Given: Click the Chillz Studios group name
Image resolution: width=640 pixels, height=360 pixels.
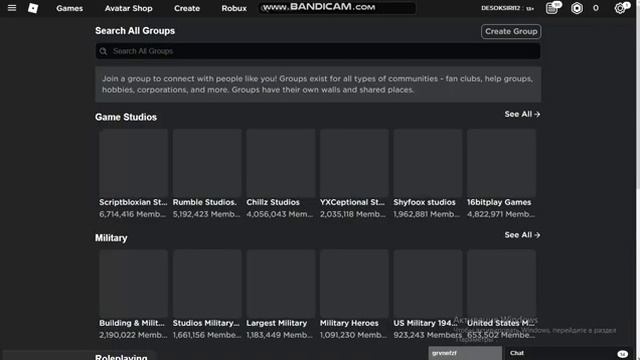Looking at the screenshot, I should (273, 202).
